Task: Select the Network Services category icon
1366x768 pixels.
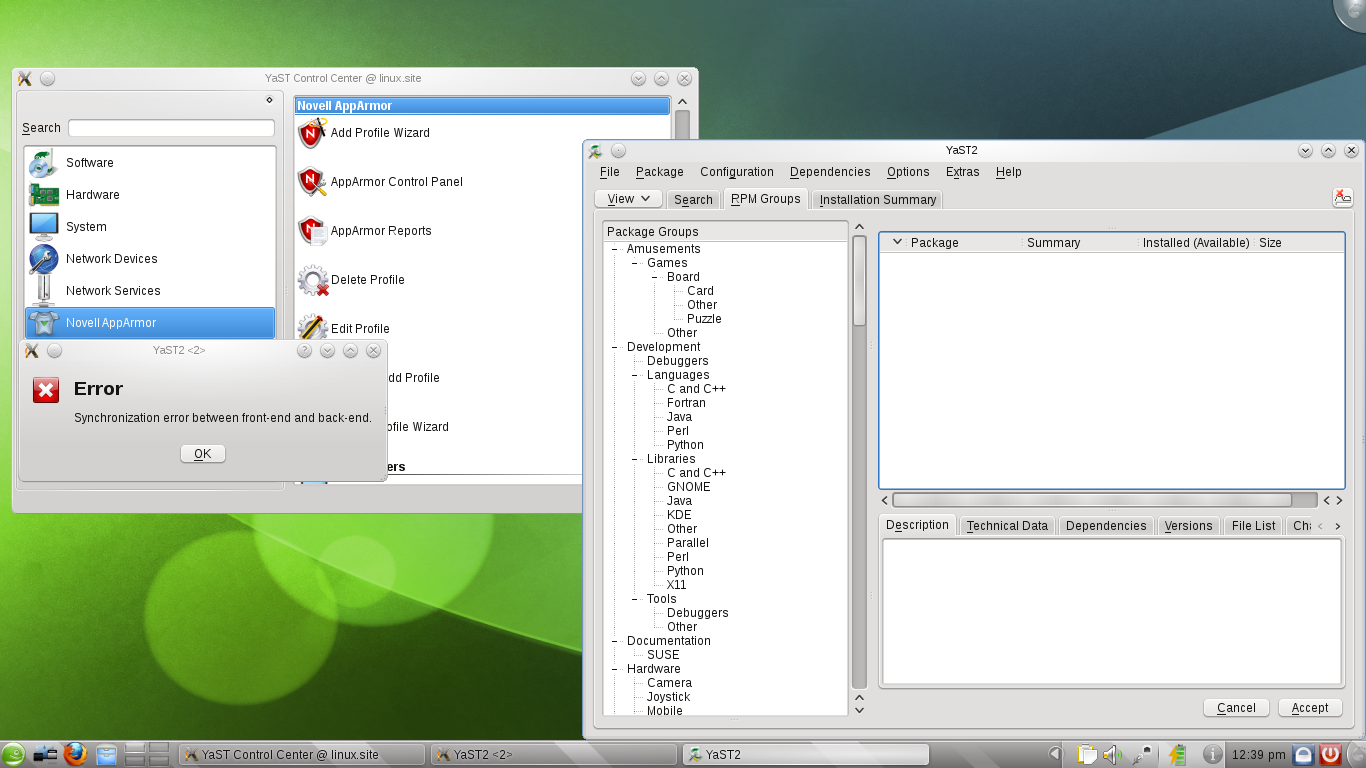Action: (44, 291)
